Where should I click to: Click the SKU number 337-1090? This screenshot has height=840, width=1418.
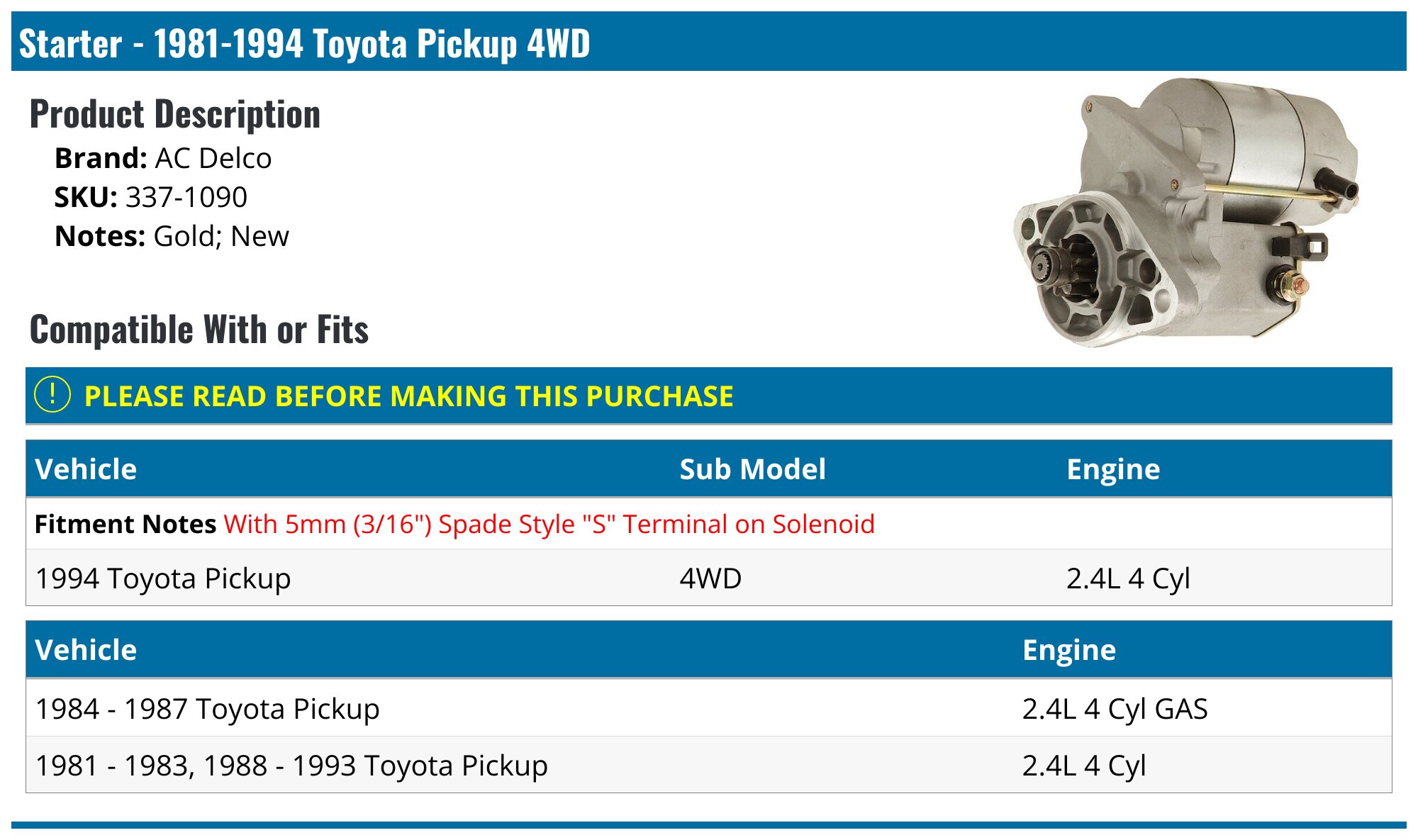click(x=186, y=197)
